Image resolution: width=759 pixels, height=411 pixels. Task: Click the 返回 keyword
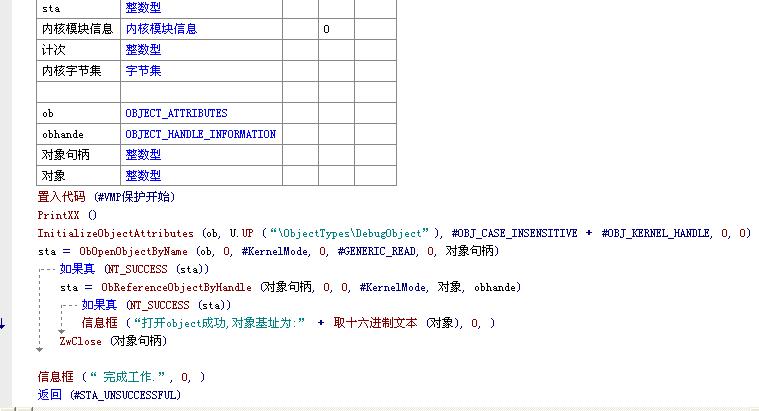coord(50,395)
